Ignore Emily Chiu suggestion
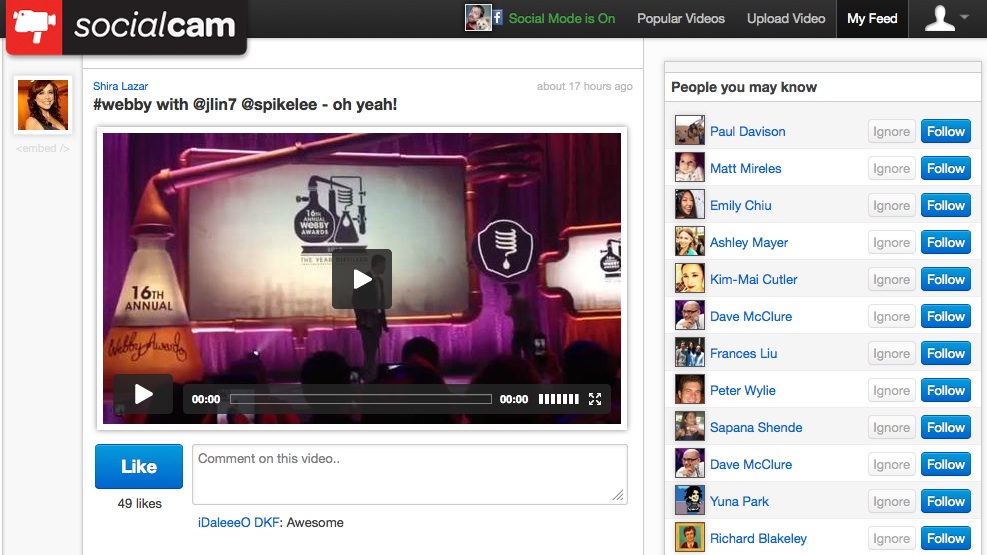The image size is (987, 555). [x=891, y=206]
